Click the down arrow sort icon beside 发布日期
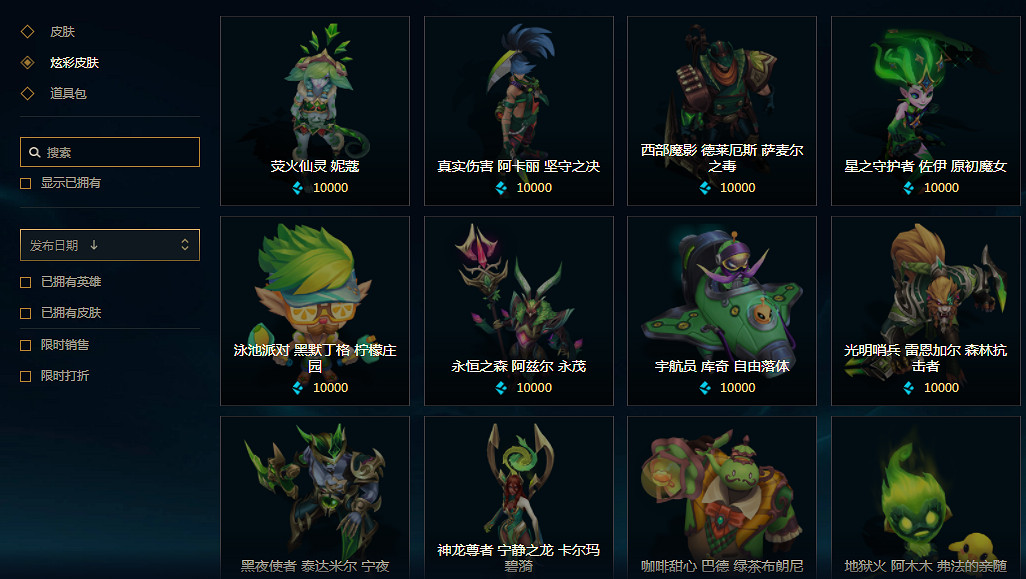This screenshot has width=1026, height=579. (x=94, y=245)
